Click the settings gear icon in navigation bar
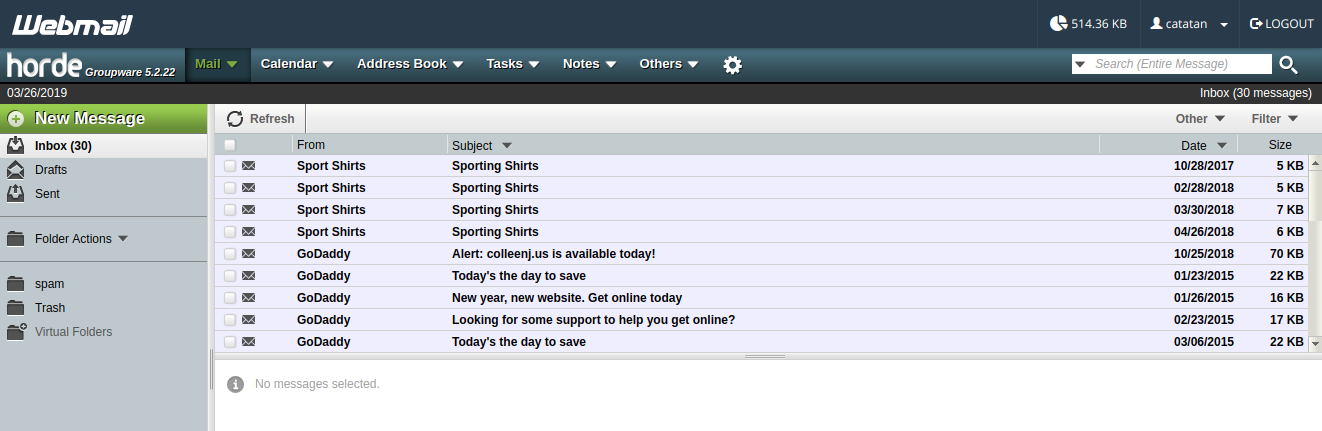1322x431 pixels. tap(733, 65)
